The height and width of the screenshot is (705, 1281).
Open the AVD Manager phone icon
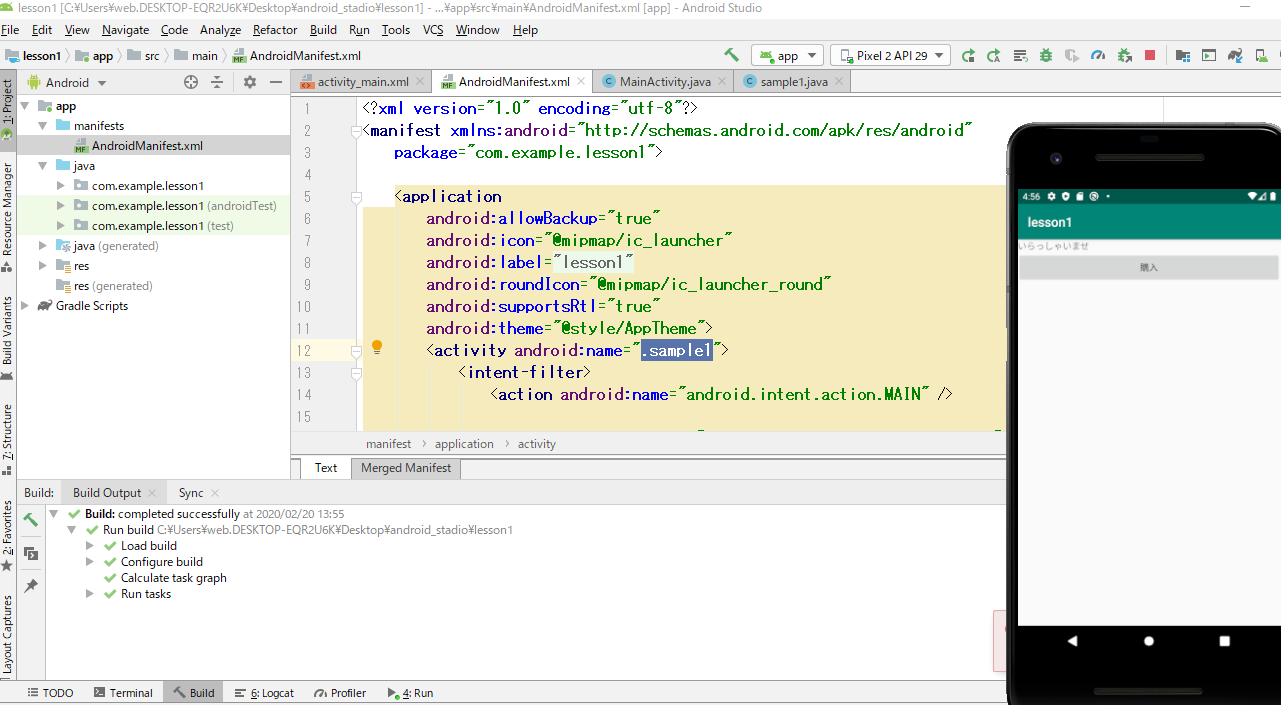pos(1261,56)
